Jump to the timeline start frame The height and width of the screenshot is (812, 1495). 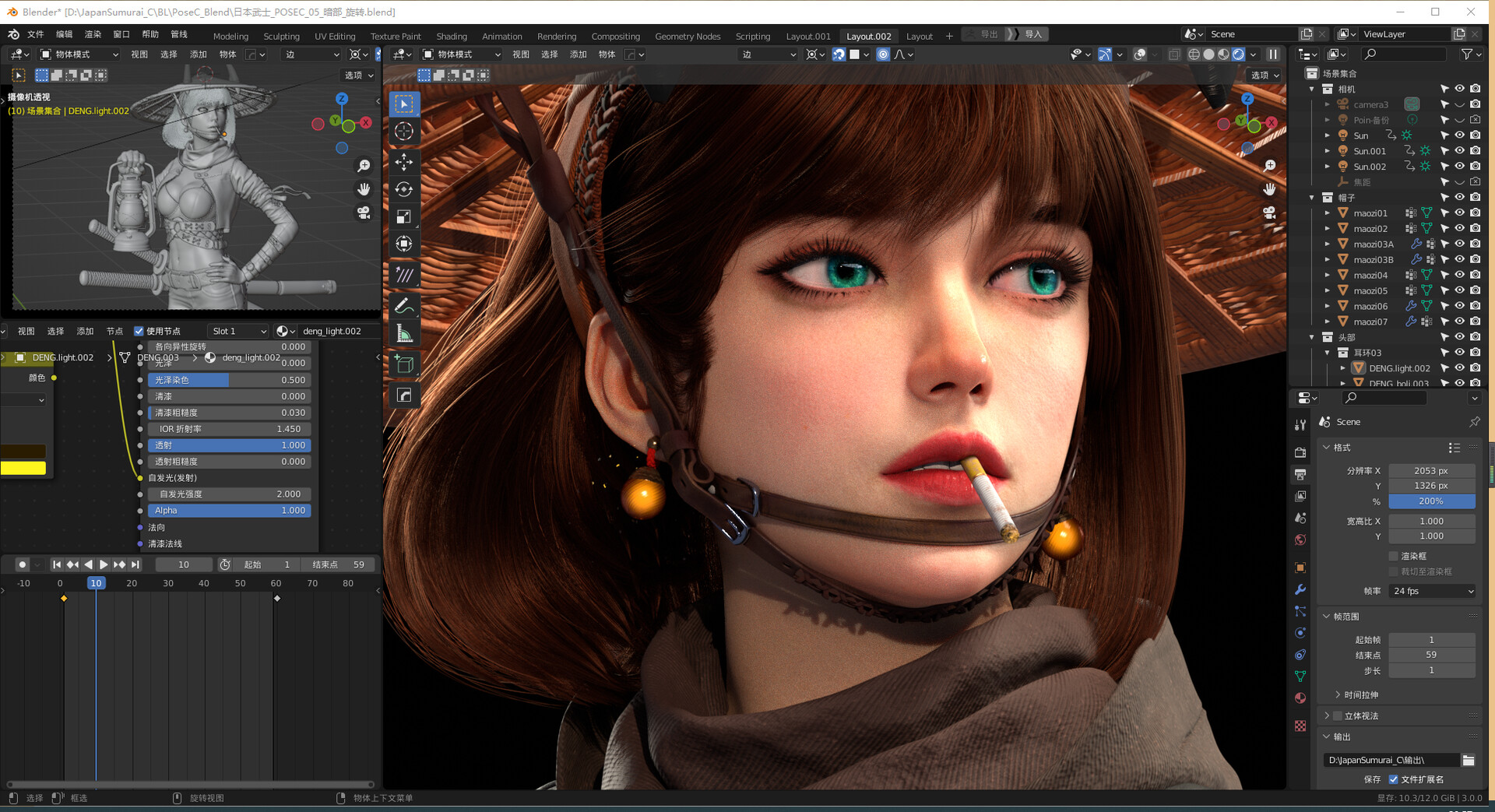(x=56, y=564)
